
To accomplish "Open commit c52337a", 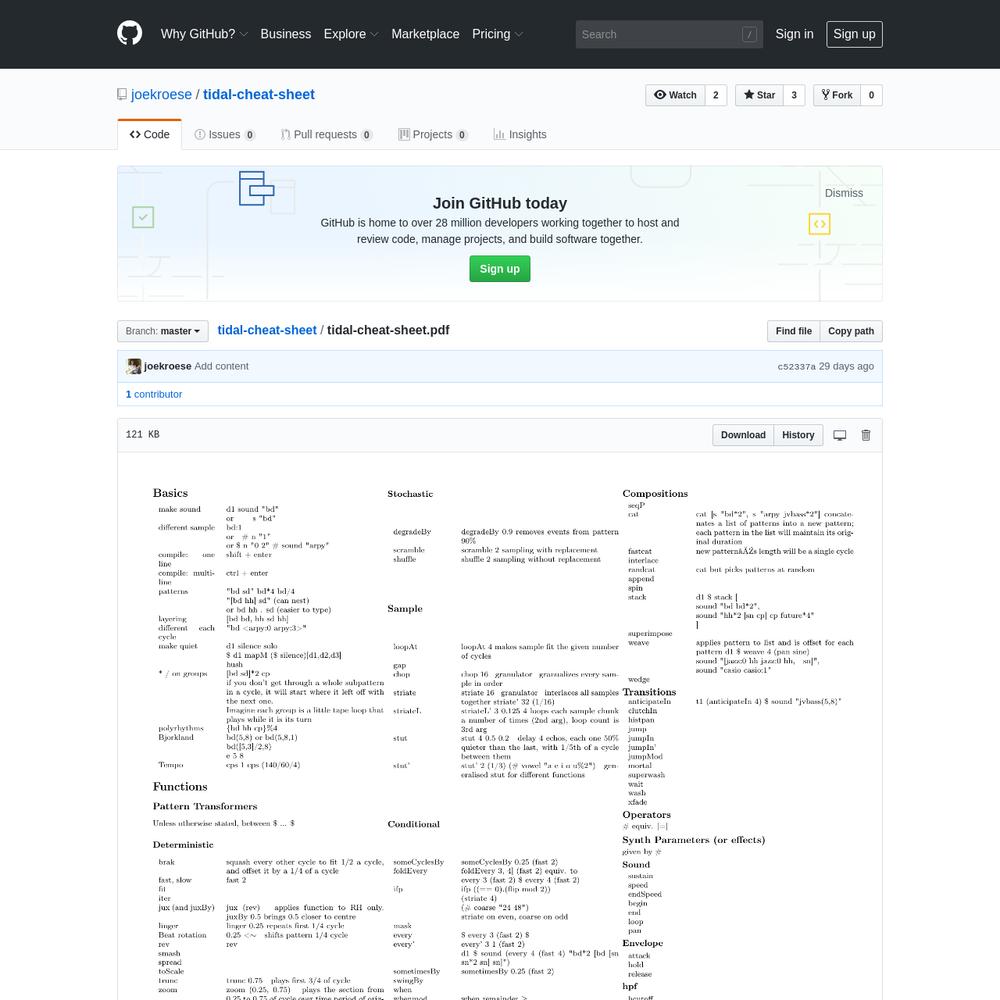I will (x=797, y=366).
